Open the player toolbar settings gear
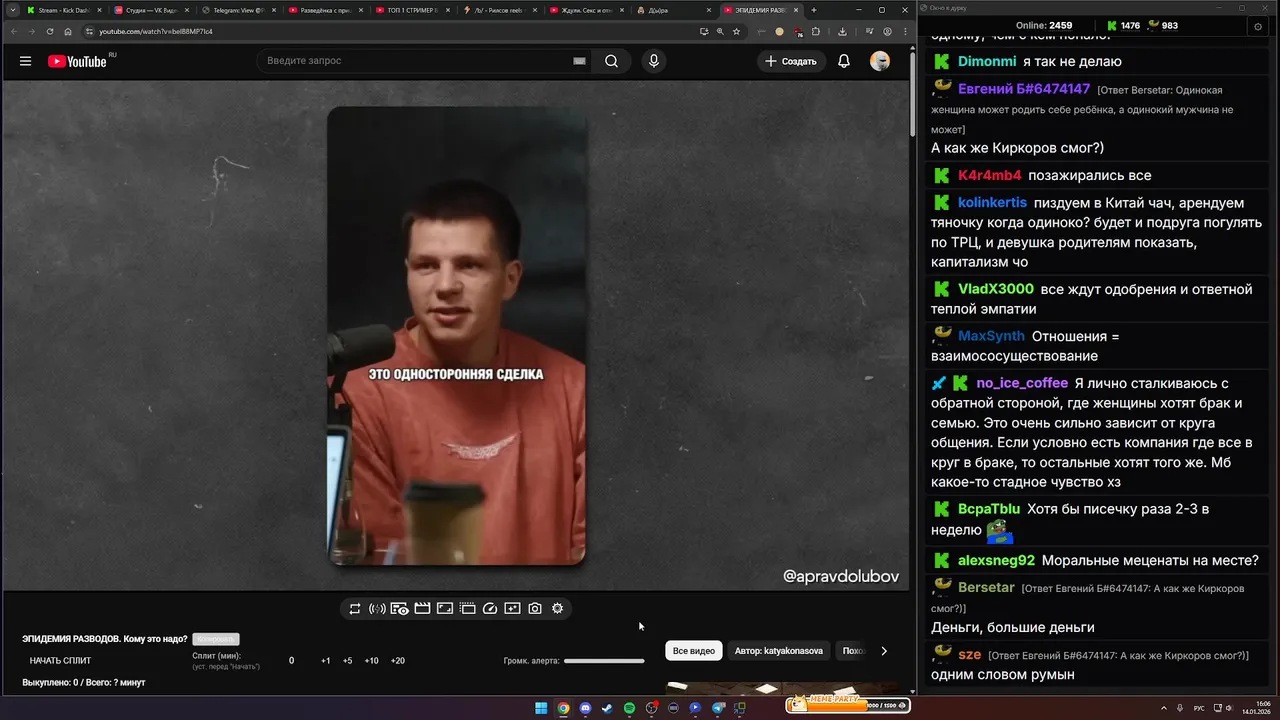1280x720 pixels. (x=557, y=608)
